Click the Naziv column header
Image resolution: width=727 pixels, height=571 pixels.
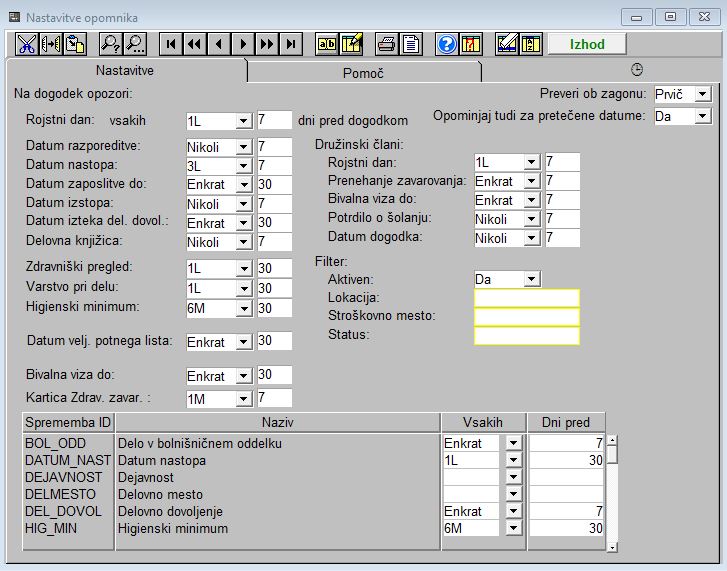point(278,422)
